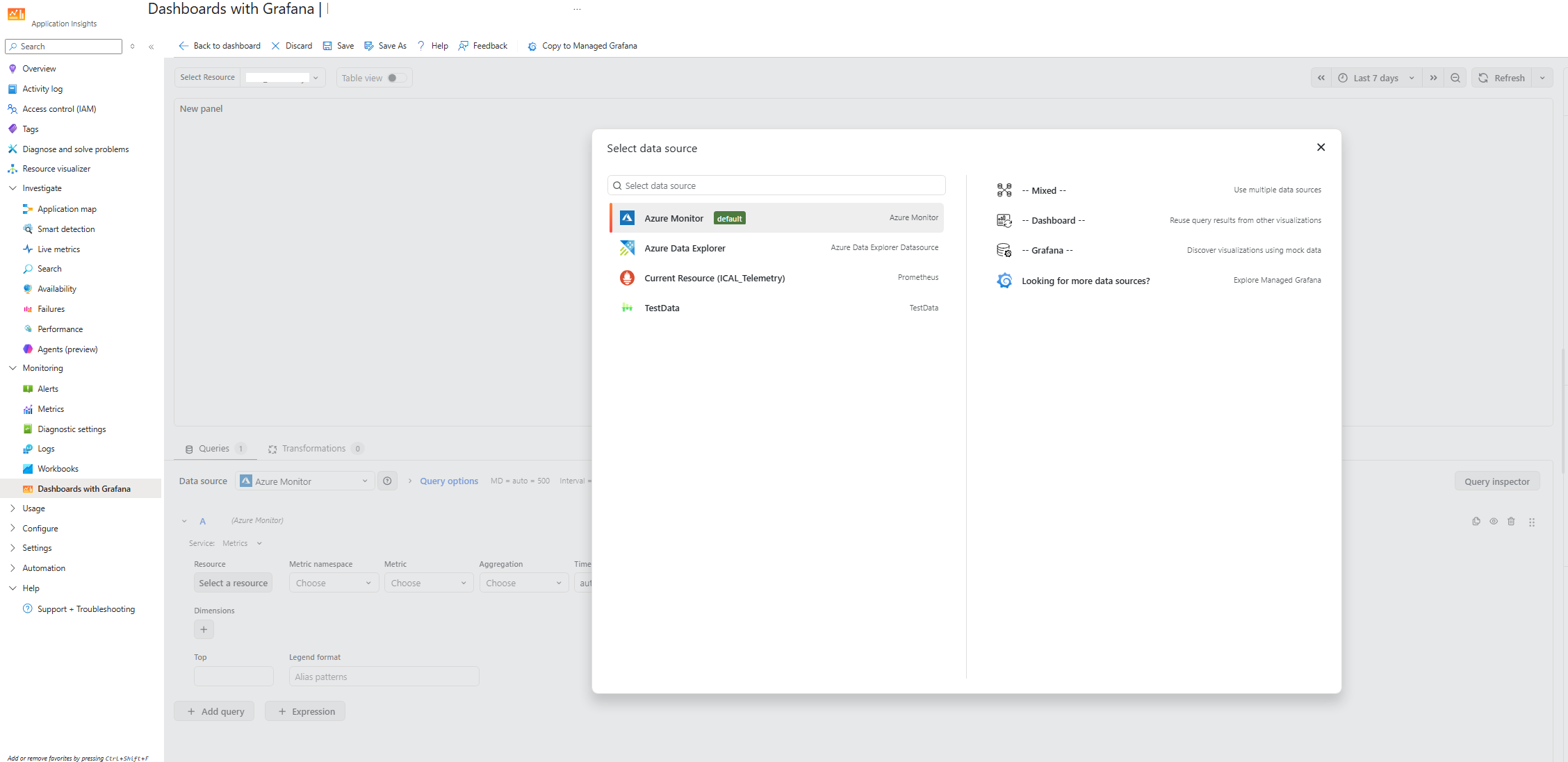Image resolution: width=1568 pixels, height=762 pixels.
Task: Click the Mixed data sources icon
Action: pos(1004,190)
